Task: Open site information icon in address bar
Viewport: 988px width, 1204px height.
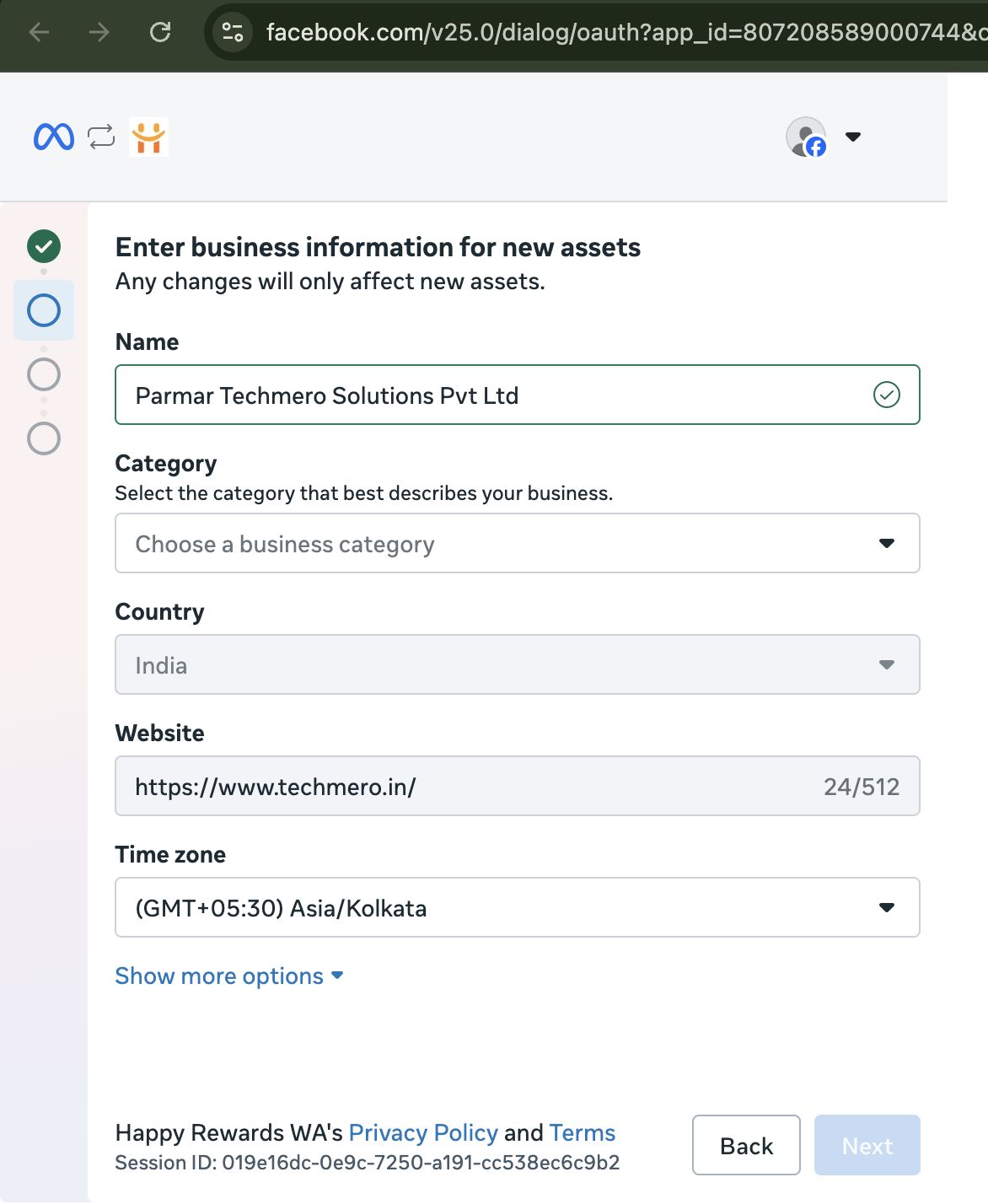Action: [x=232, y=32]
